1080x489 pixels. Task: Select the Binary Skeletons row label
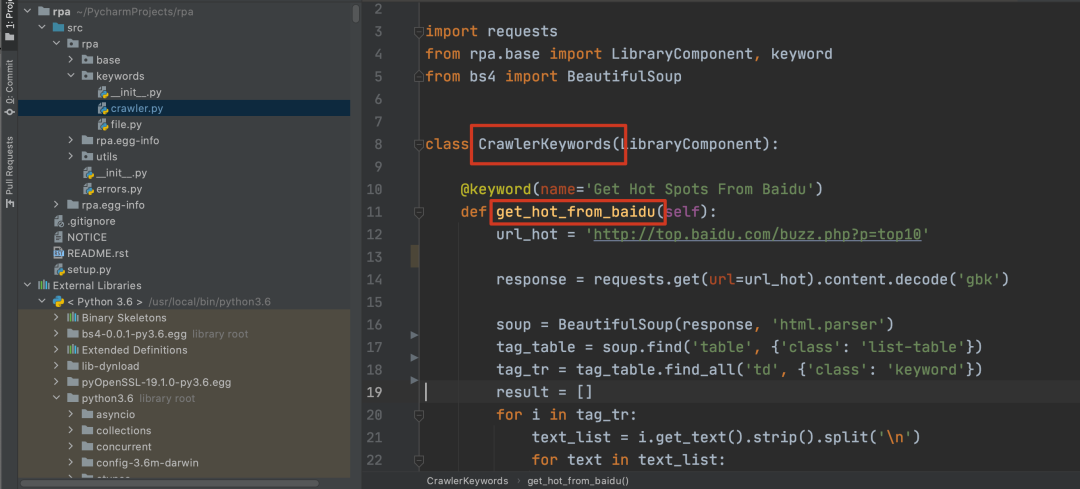[124, 318]
